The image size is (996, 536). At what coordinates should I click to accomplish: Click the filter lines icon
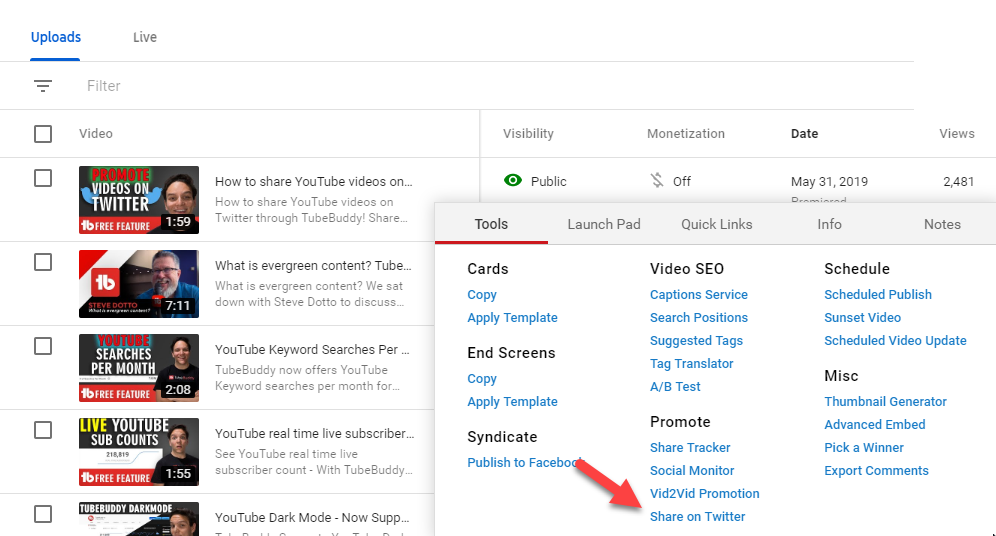point(43,86)
